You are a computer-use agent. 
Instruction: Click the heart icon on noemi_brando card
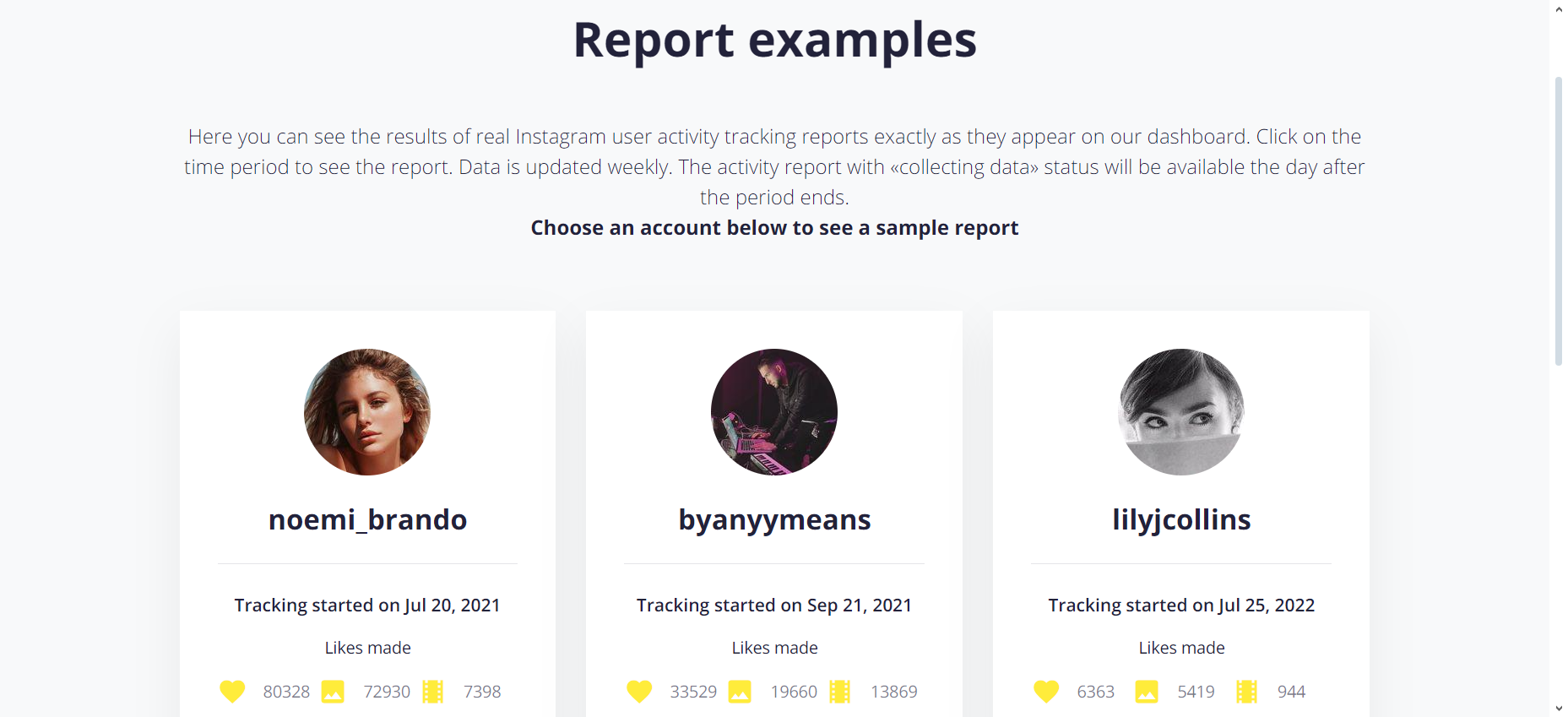click(232, 692)
